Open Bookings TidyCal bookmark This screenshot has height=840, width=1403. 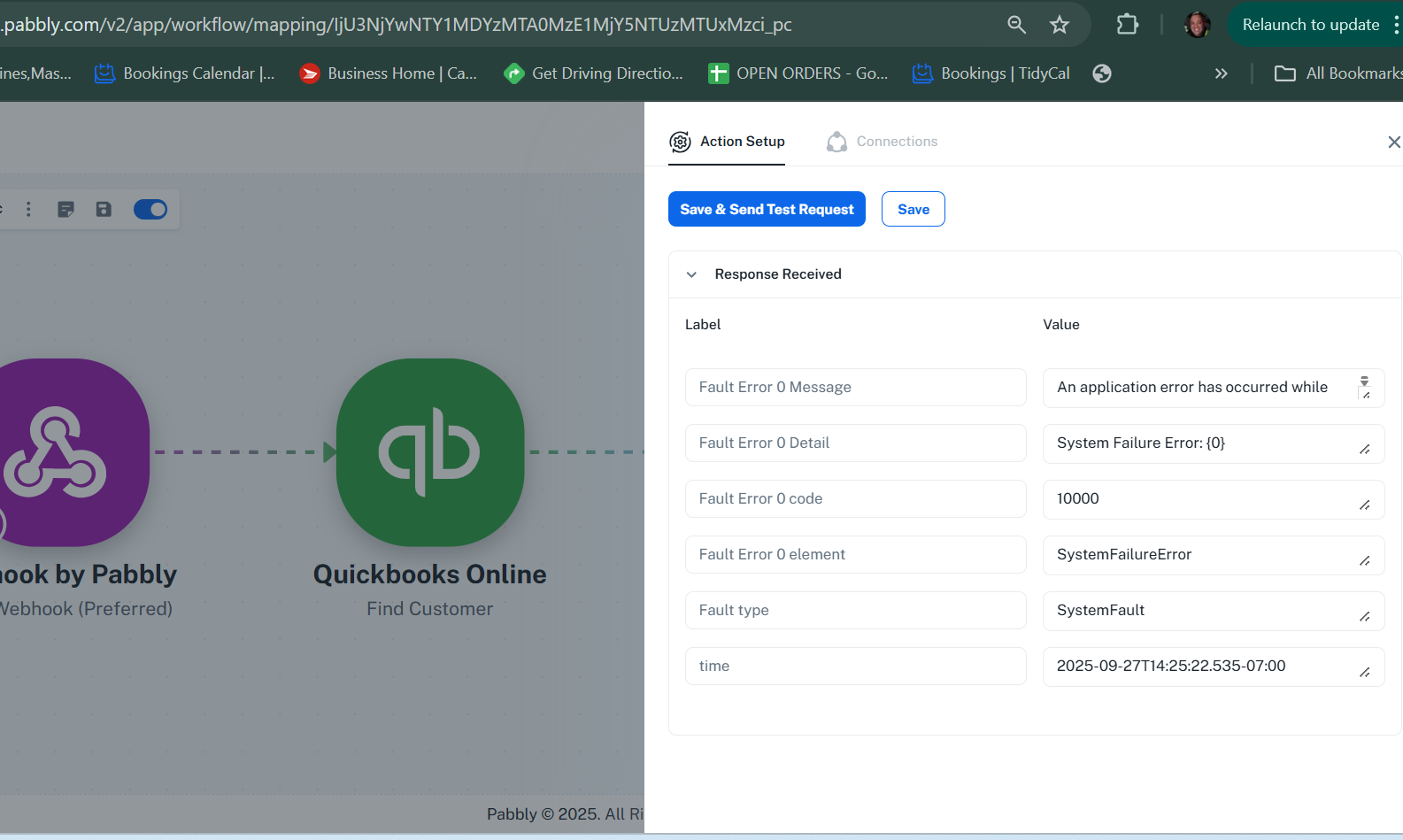991,73
